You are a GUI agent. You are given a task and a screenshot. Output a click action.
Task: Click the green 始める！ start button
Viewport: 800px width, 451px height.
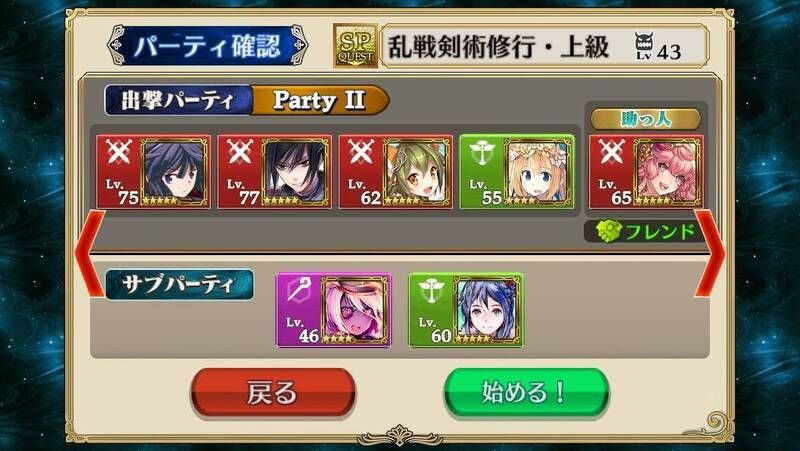[x=526, y=393]
